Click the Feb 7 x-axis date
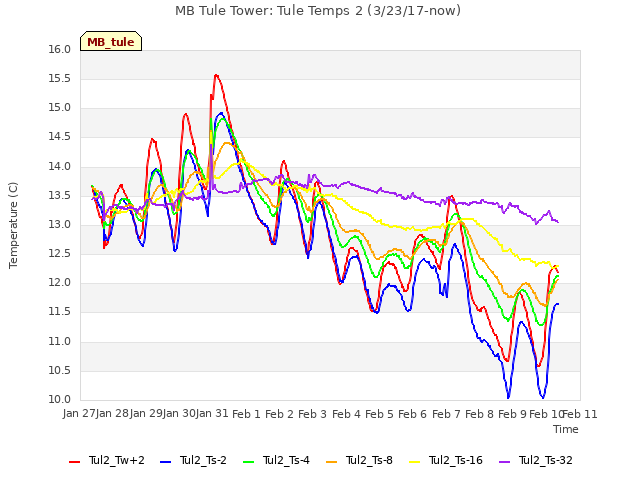Viewport: 640px width, 480px height. (446, 414)
